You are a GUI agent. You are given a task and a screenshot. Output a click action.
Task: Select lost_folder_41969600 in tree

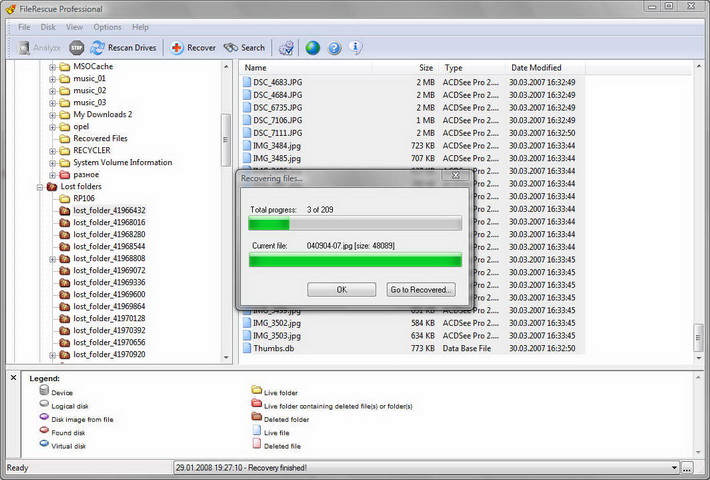(x=109, y=294)
